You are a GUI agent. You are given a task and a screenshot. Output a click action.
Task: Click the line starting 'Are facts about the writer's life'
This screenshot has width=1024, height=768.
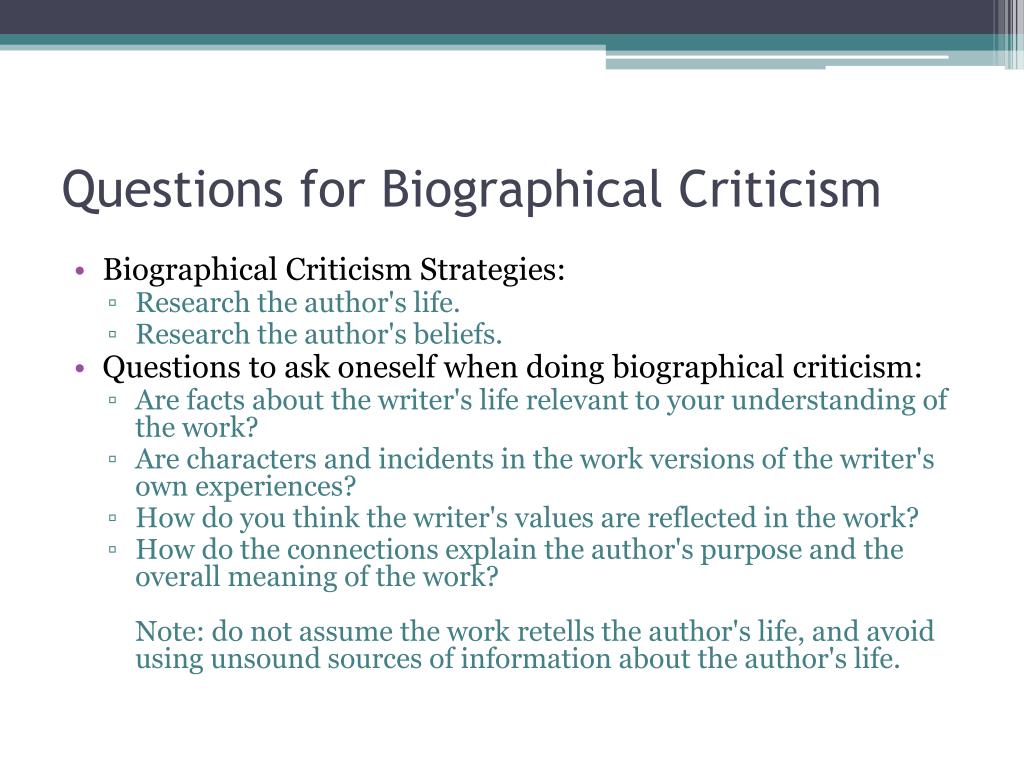coord(541,400)
